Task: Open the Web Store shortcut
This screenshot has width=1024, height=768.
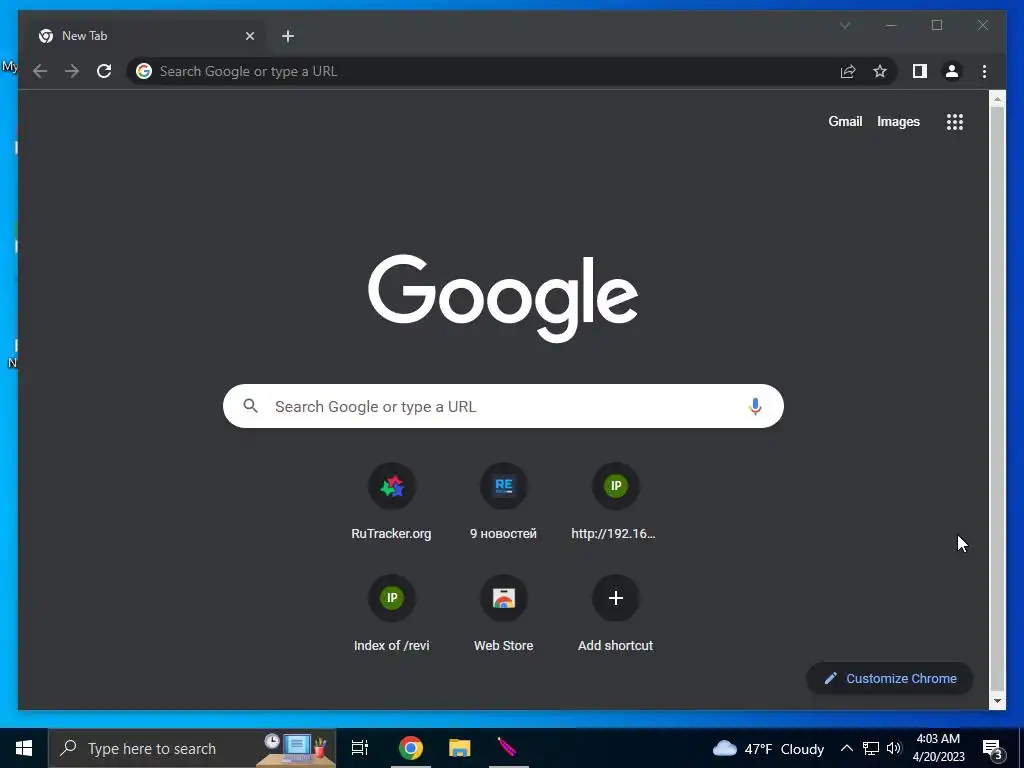Action: (504, 614)
